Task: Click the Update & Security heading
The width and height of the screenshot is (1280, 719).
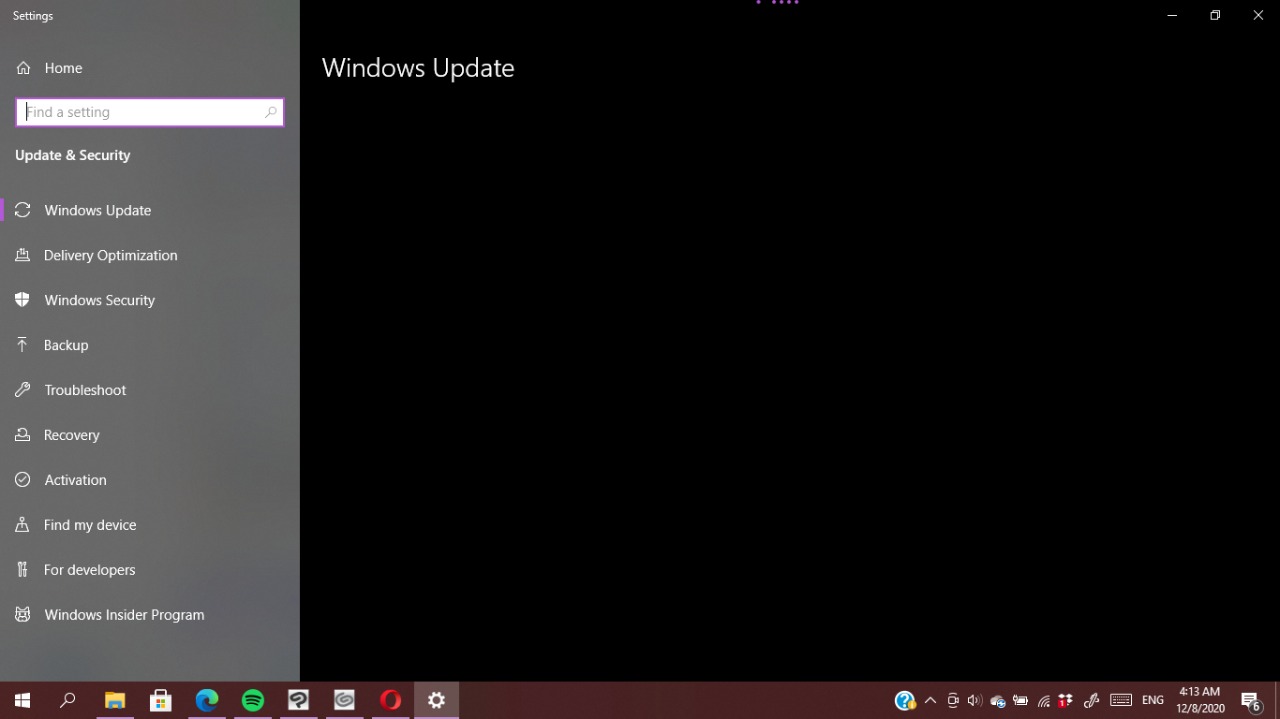Action: coord(73,155)
